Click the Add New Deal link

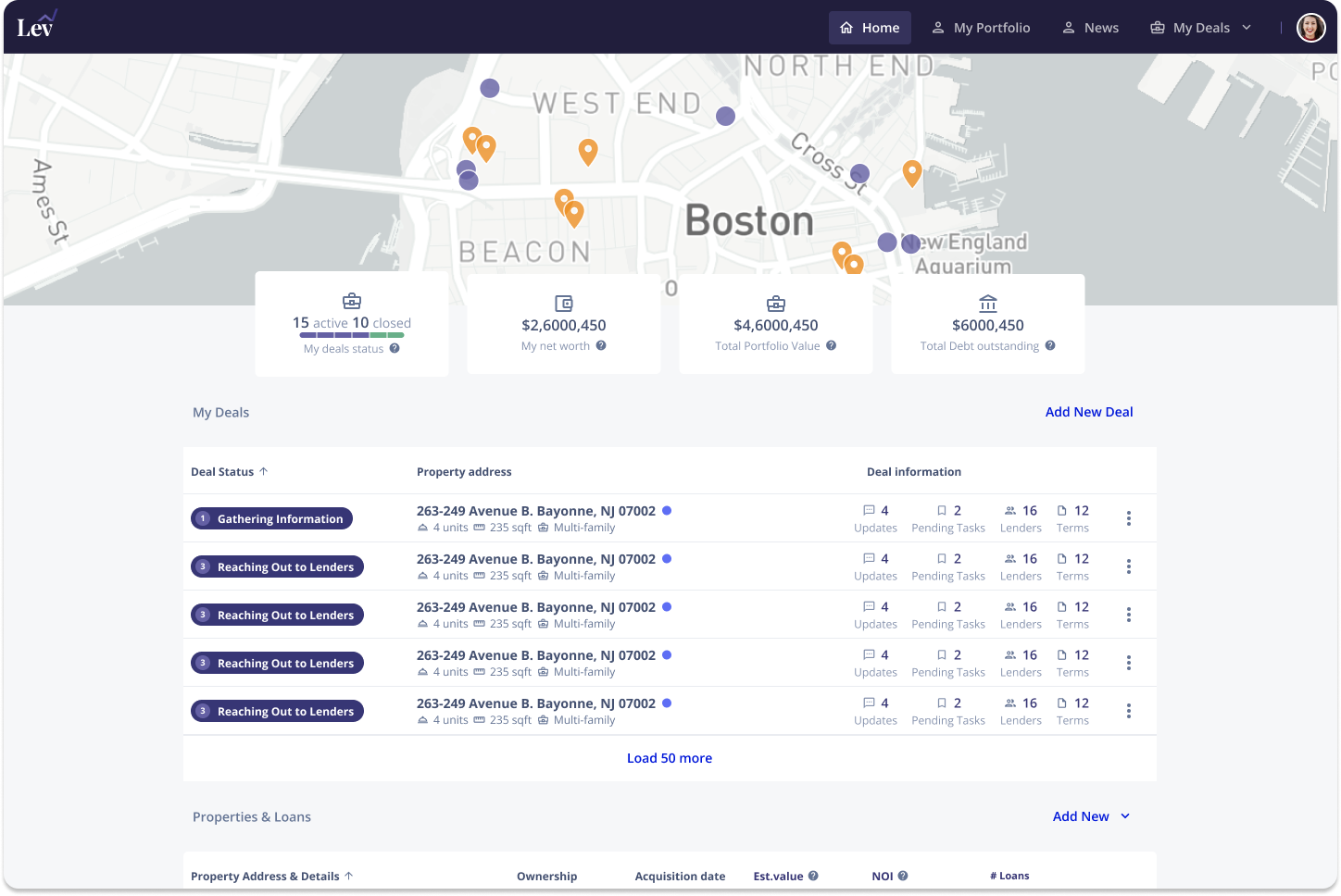(x=1089, y=412)
